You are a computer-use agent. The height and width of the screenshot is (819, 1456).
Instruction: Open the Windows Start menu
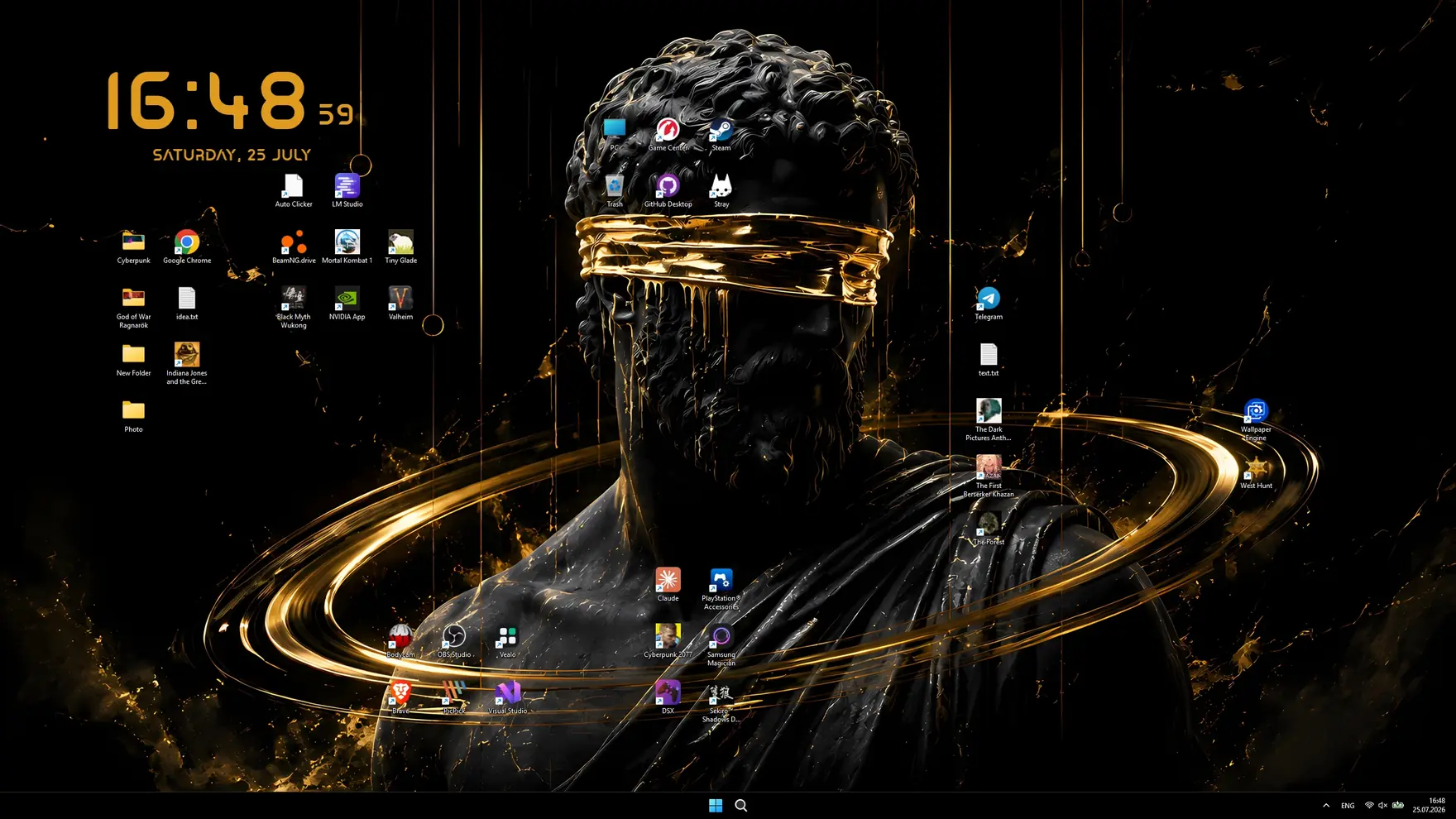tap(716, 806)
